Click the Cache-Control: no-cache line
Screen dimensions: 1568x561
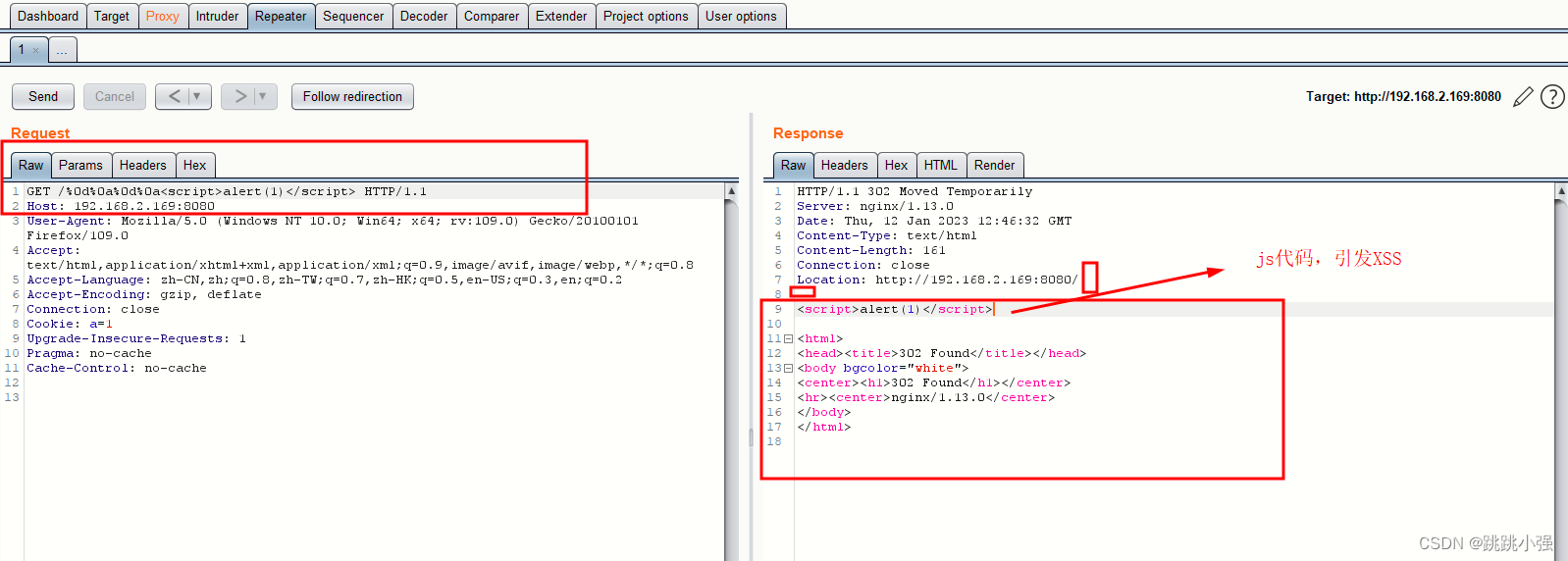117,368
